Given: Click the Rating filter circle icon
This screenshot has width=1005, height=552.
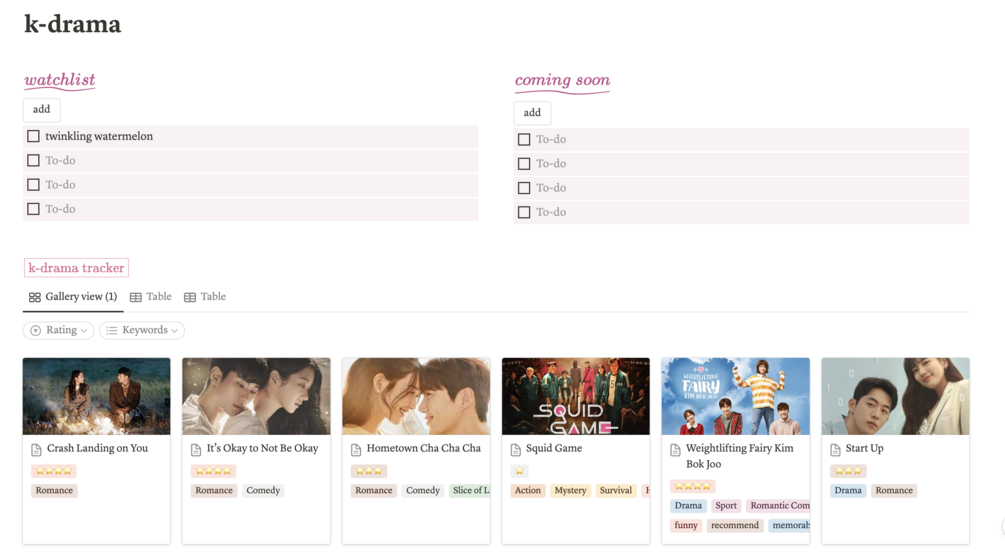Looking at the screenshot, I should point(36,330).
